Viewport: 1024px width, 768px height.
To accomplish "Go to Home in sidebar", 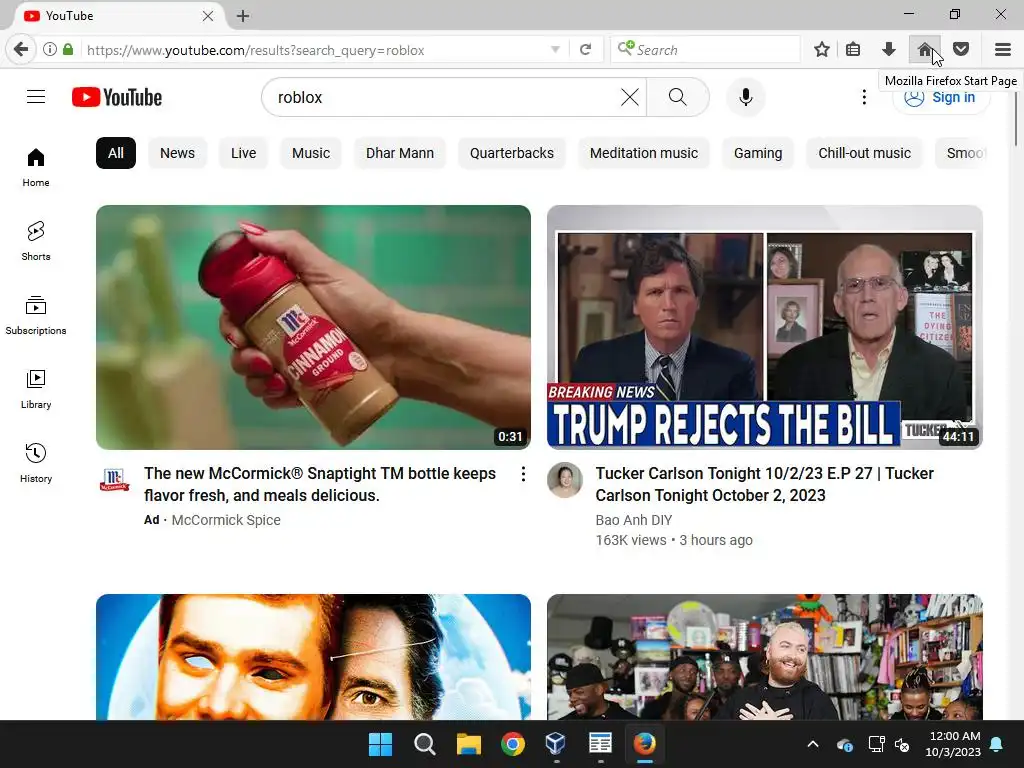I will [36, 168].
